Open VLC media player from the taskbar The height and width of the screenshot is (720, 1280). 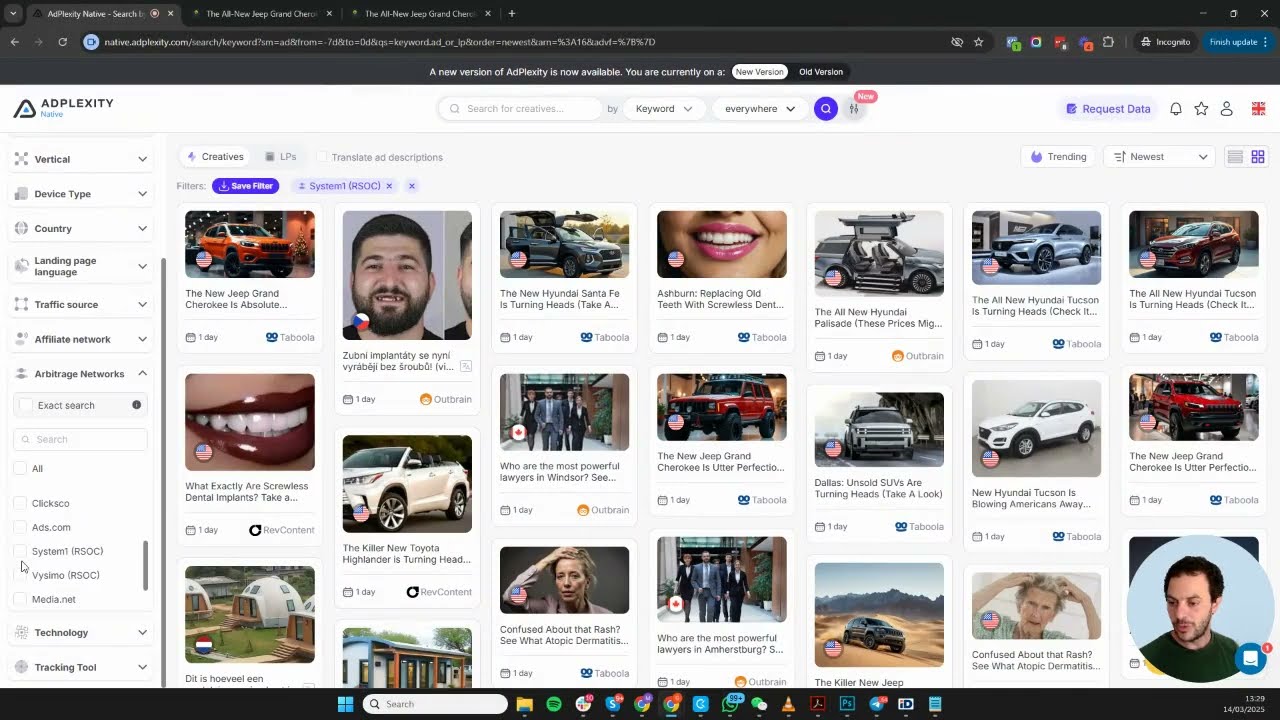tap(788, 704)
